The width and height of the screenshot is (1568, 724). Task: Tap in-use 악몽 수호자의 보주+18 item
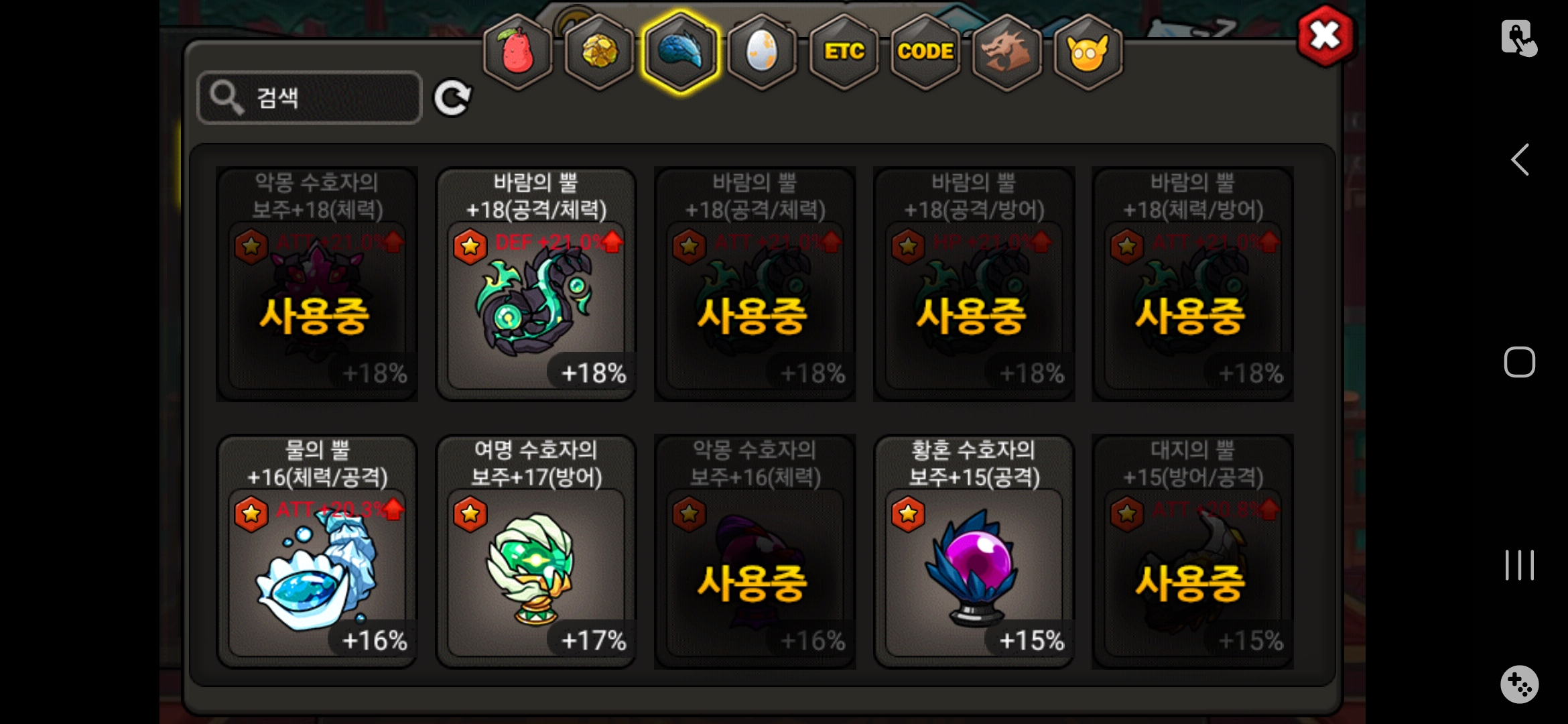tap(317, 284)
